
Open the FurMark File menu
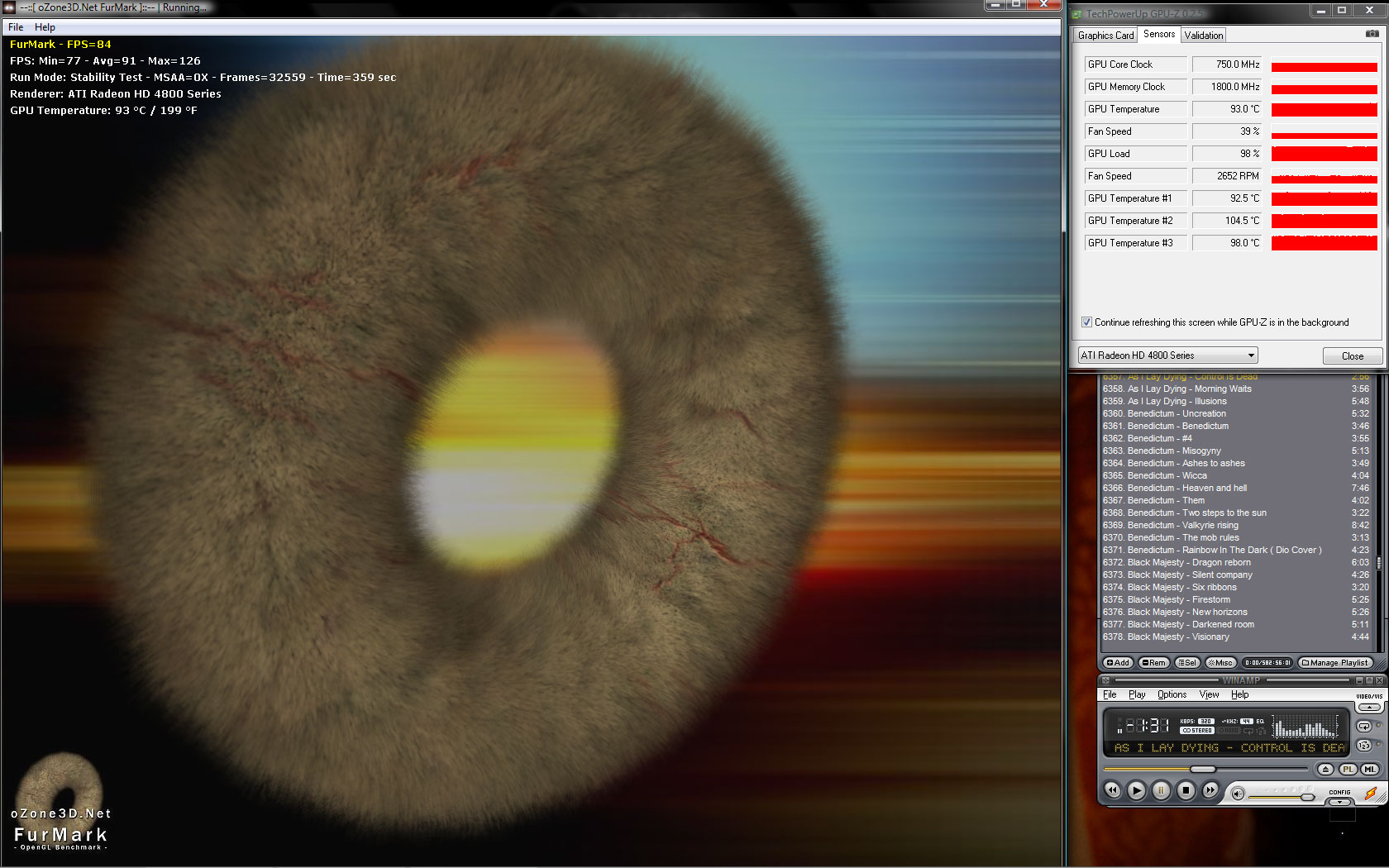pos(16,27)
